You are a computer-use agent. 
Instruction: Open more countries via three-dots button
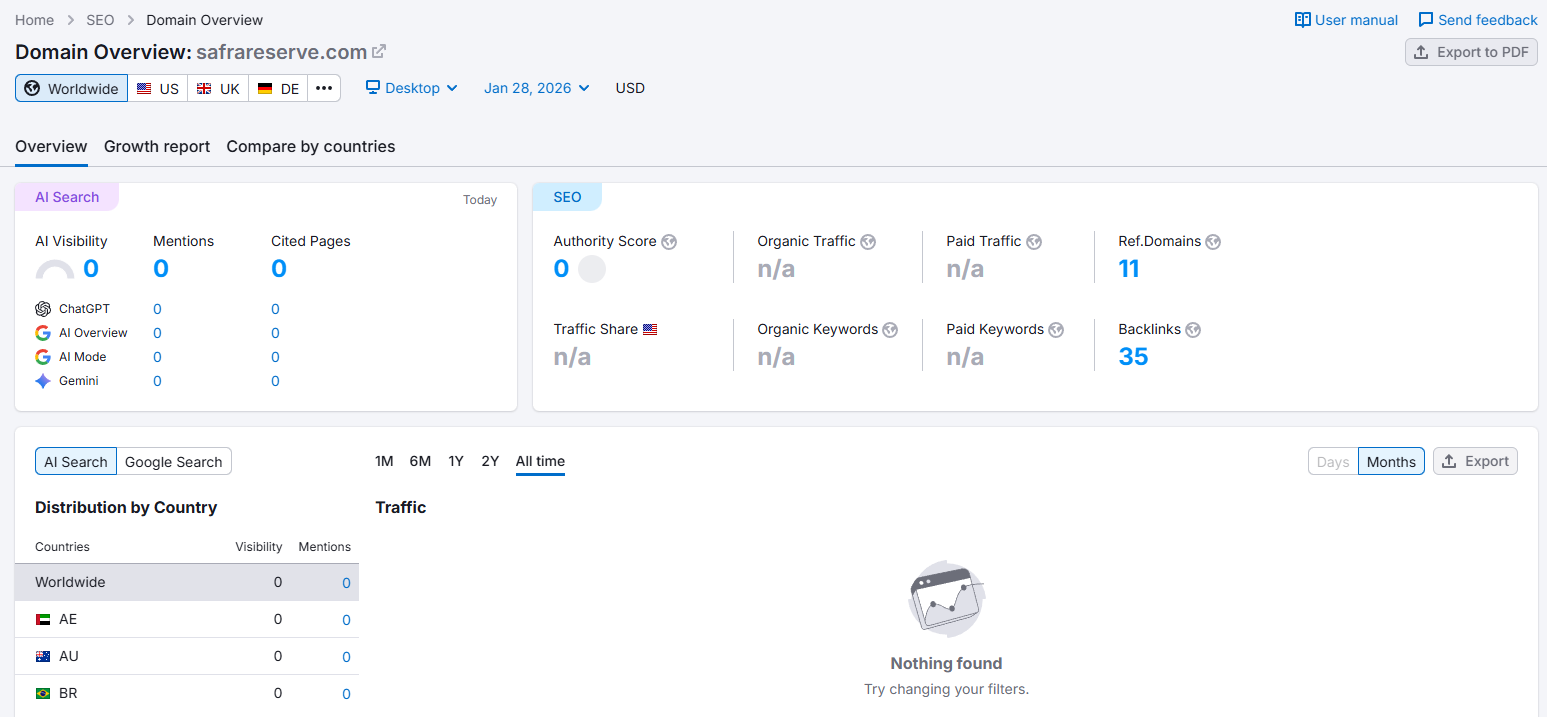tap(324, 88)
